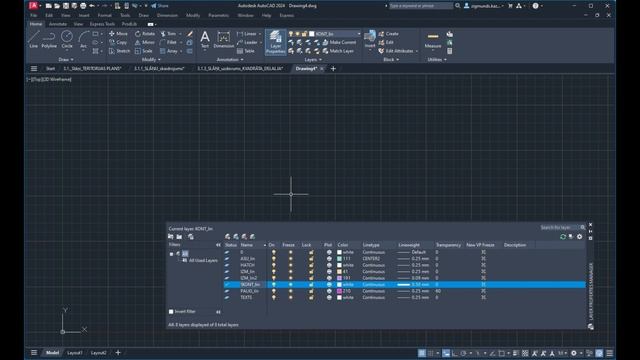Activate the Trim command
This screenshot has height=360, width=640.
coord(168,33)
